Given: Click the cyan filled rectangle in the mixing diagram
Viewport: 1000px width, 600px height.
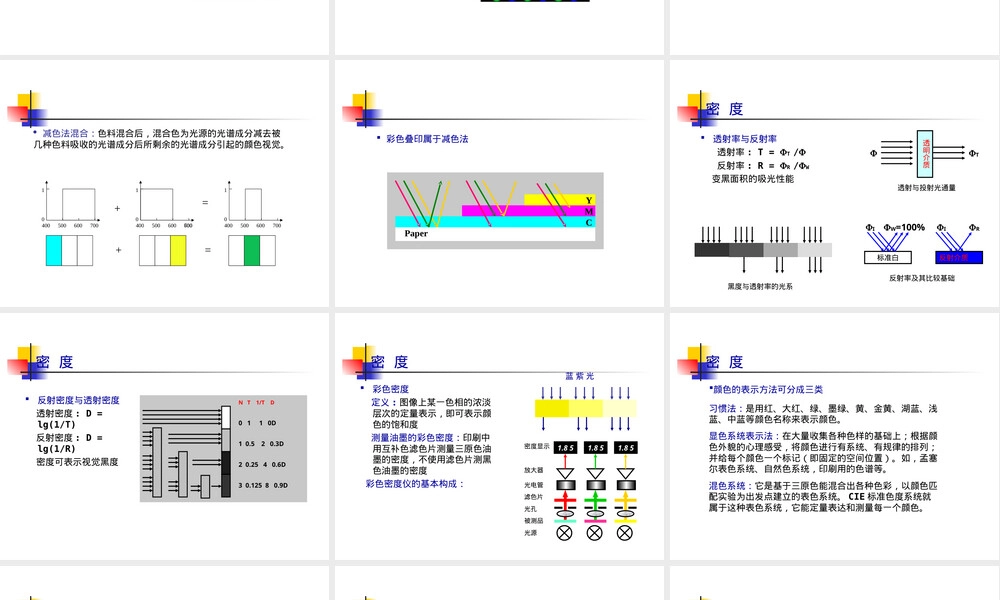Looking at the screenshot, I should 54,250.
